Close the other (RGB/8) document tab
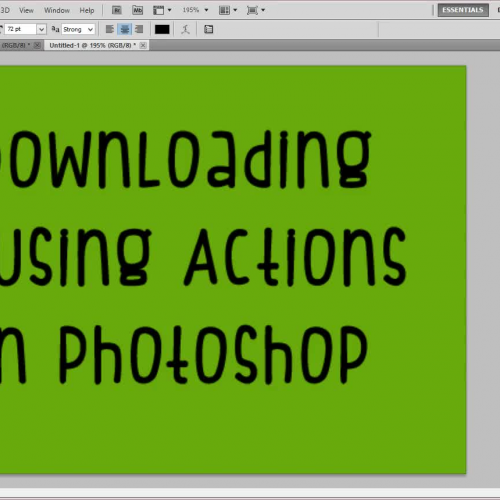Viewport: 500px width, 500px height. point(37,45)
